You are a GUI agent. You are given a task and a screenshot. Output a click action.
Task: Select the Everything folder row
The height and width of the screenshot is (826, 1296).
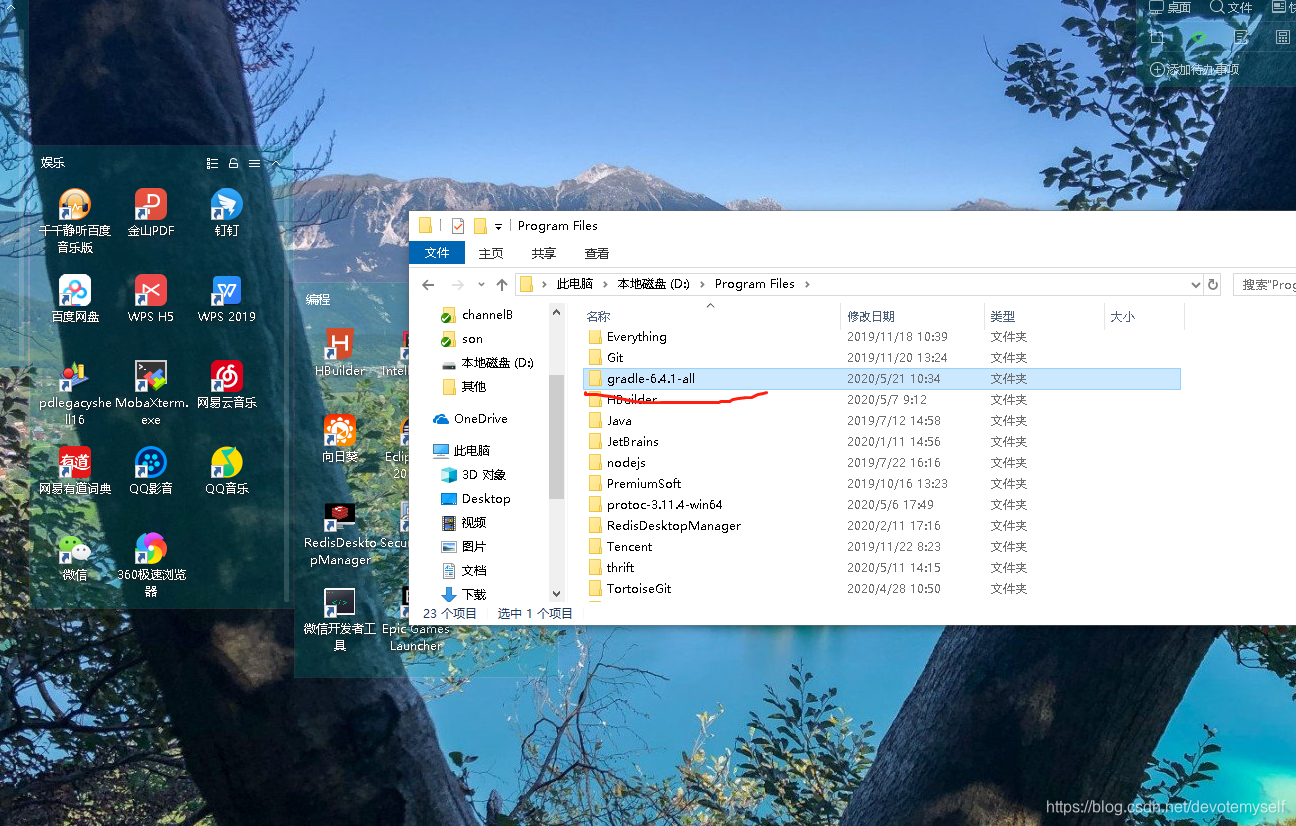[881, 337]
